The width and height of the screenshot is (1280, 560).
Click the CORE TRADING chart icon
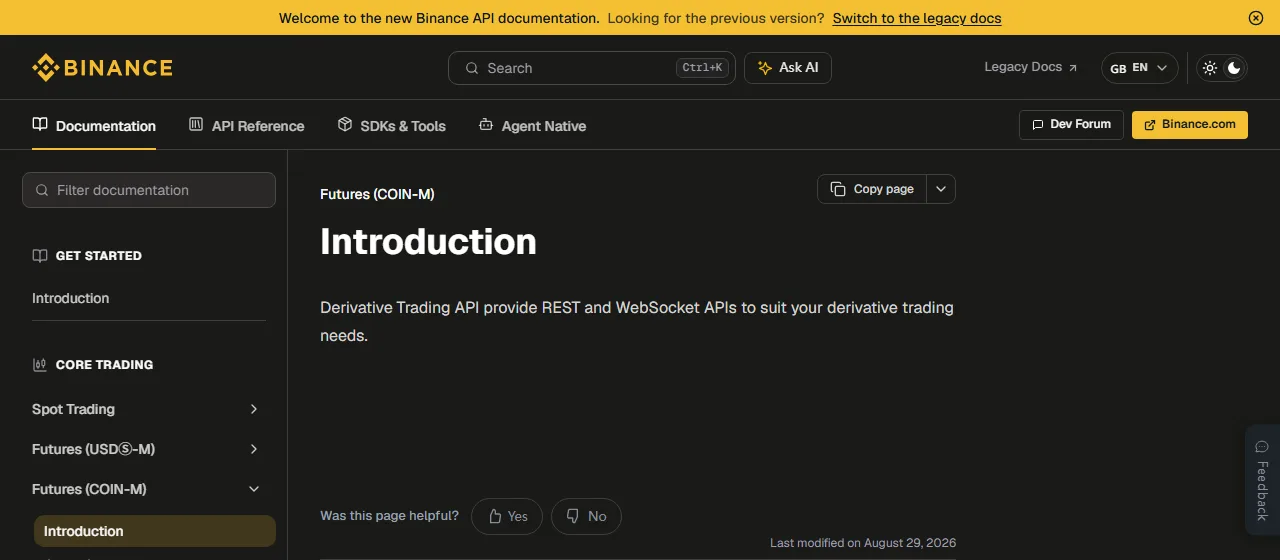[40, 365]
